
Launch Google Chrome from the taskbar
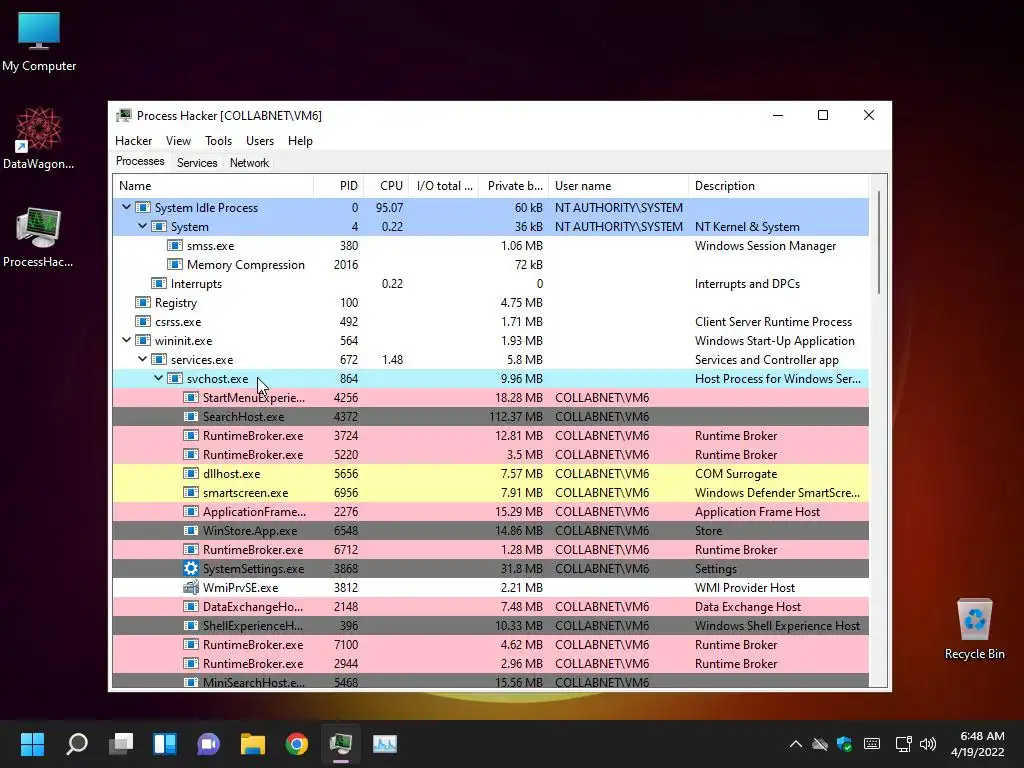296,743
